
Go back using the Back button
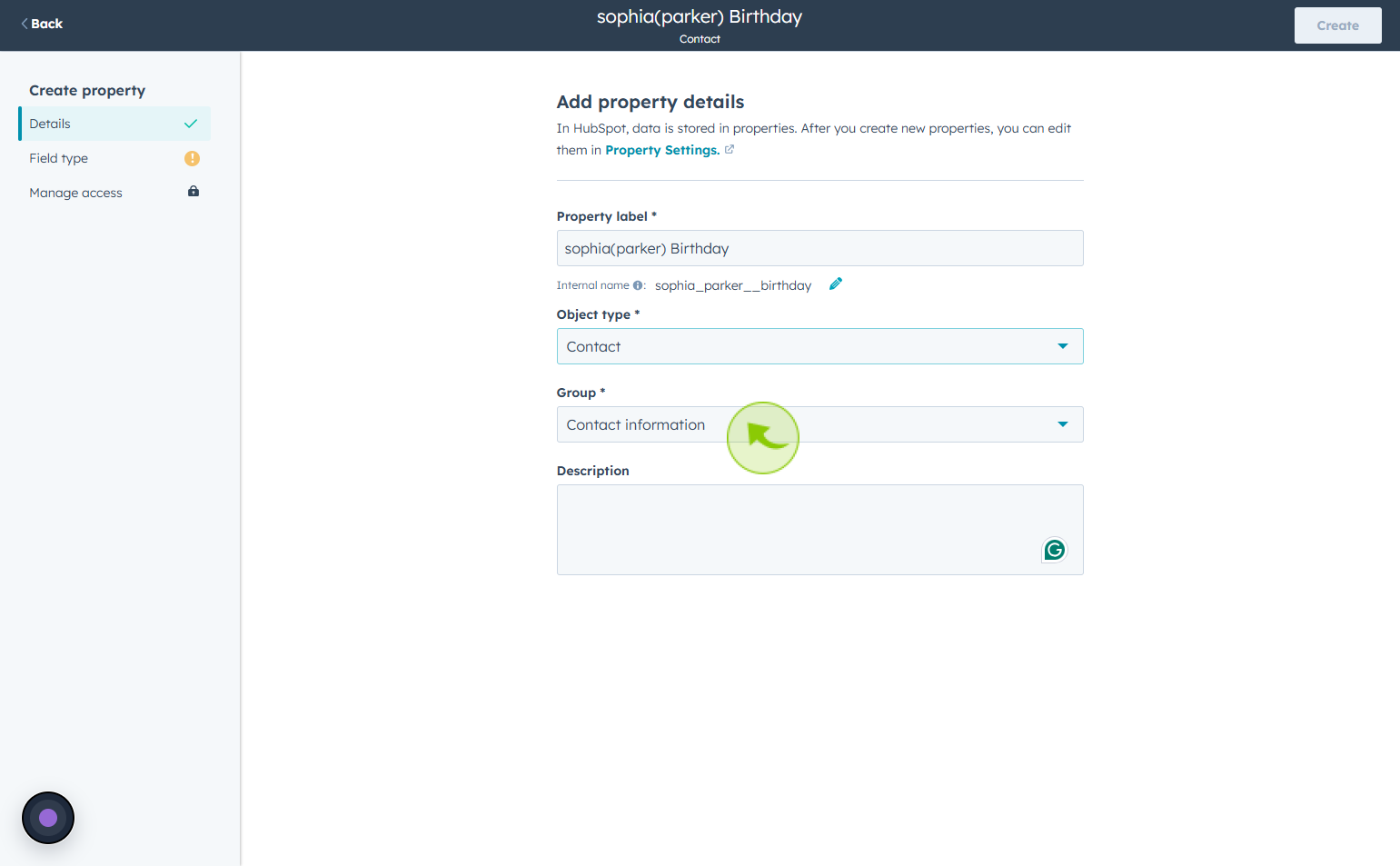tap(42, 24)
